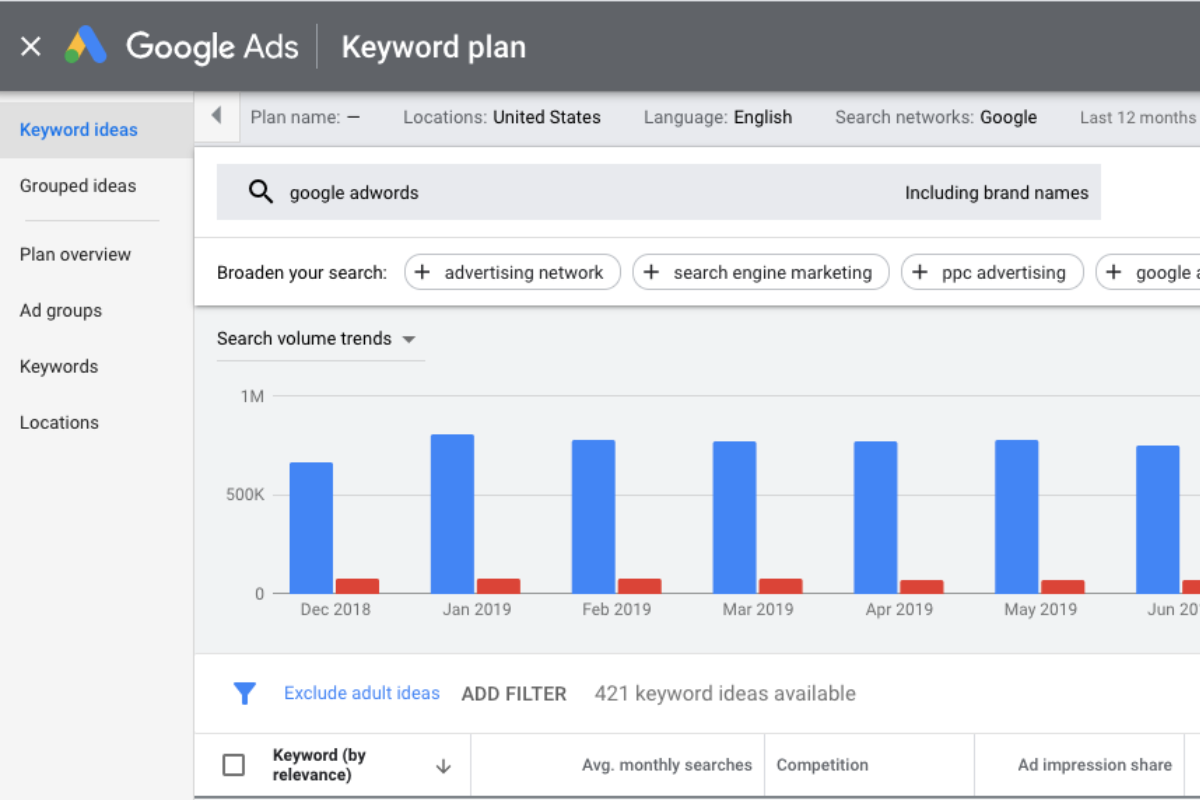
Task: Close the Keyword plan with the X icon
Action: coord(31,46)
